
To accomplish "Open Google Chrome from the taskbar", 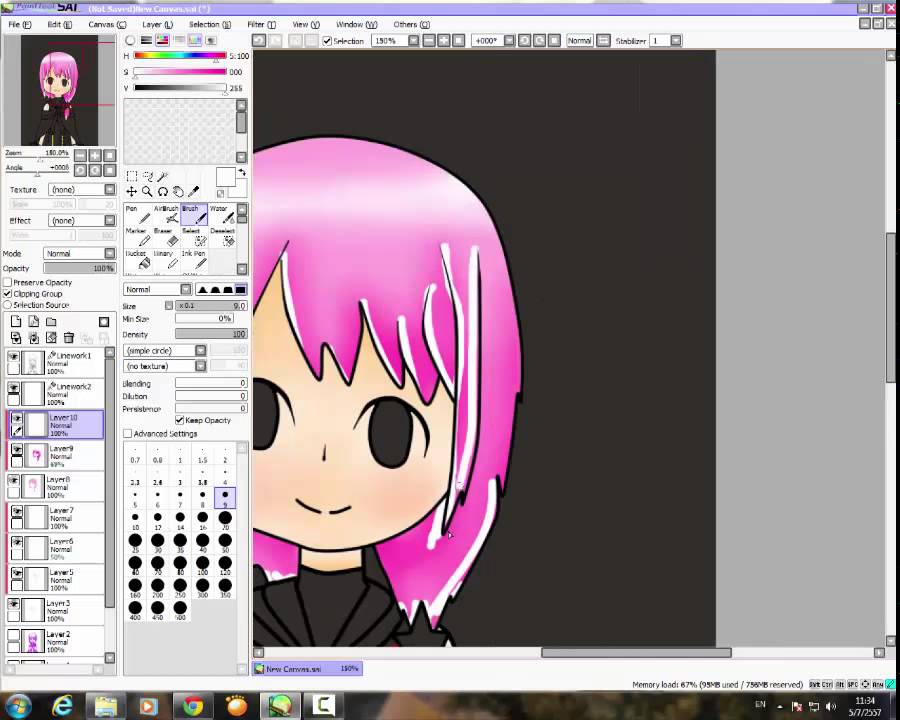I will pos(192,705).
